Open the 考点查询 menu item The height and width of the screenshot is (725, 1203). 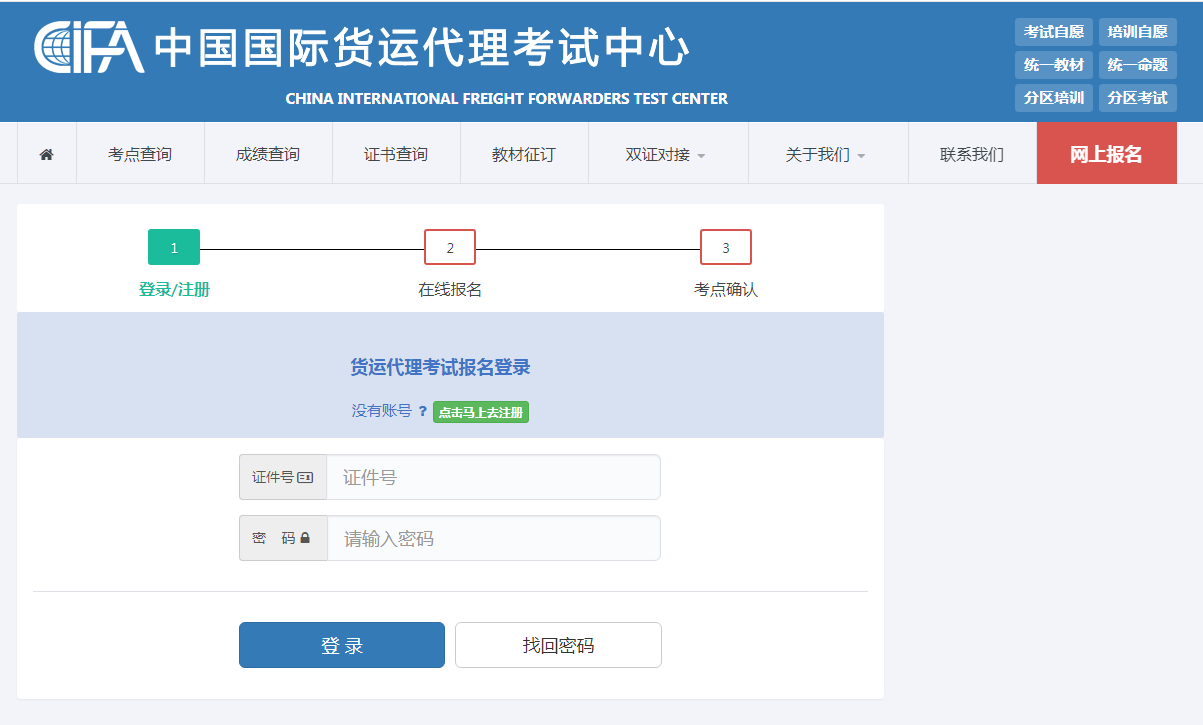(140, 154)
